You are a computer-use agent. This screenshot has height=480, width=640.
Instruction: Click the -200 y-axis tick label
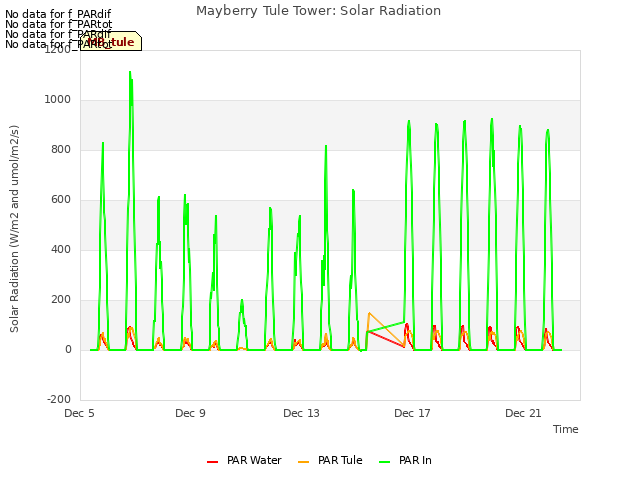[x=59, y=399]
